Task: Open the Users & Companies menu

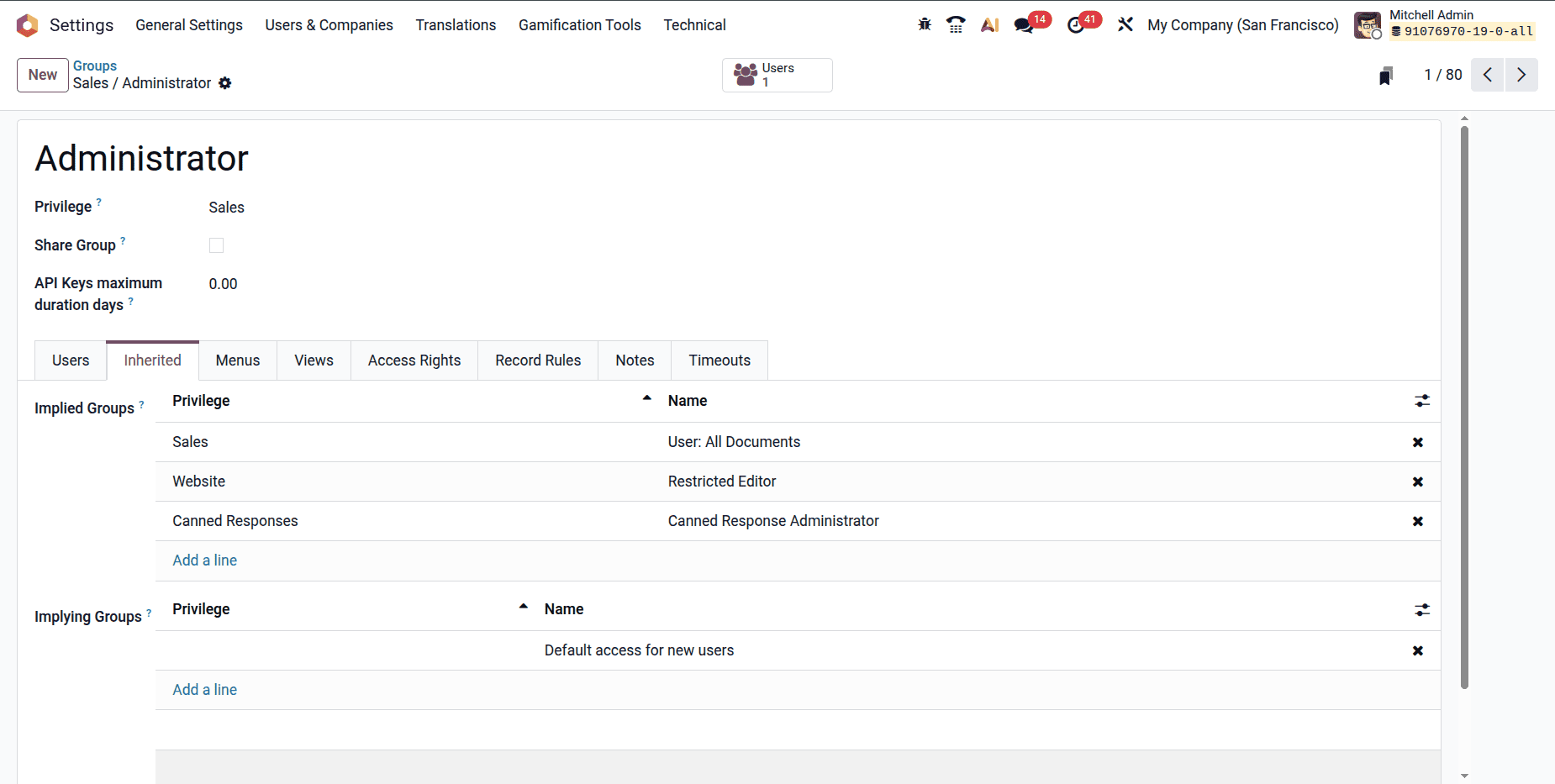Action: 329,24
